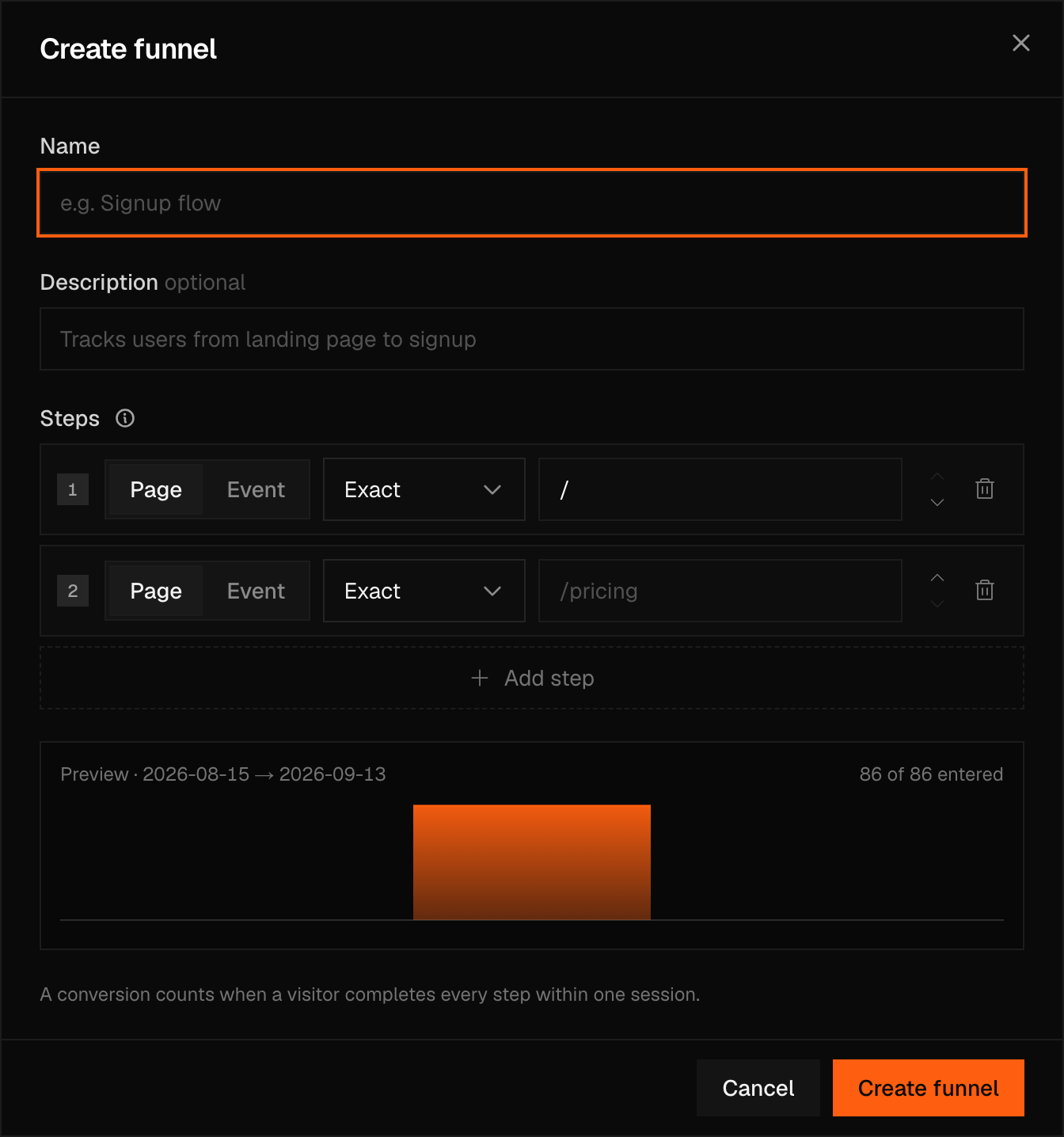Click the orange preview funnel bar
The height and width of the screenshot is (1137, 1064).
tap(532, 862)
